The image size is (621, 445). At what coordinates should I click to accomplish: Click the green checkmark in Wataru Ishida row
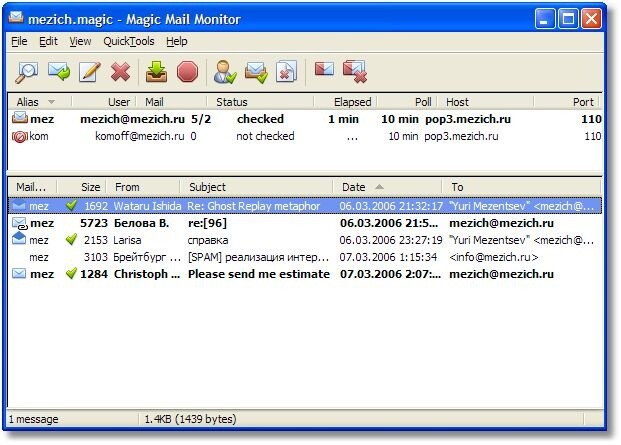(x=71, y=205)
